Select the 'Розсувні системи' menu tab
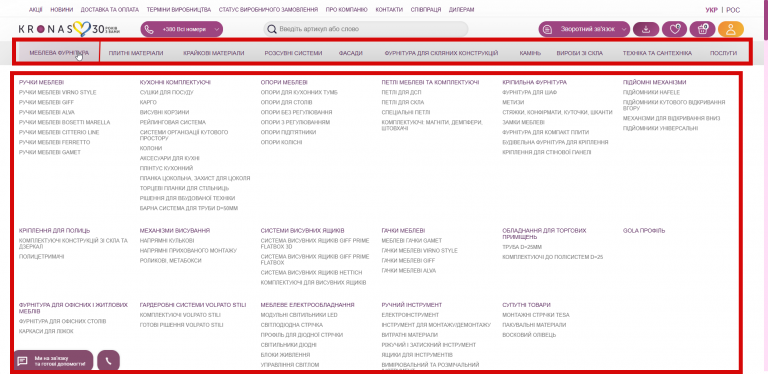 [x=293, y=53]
